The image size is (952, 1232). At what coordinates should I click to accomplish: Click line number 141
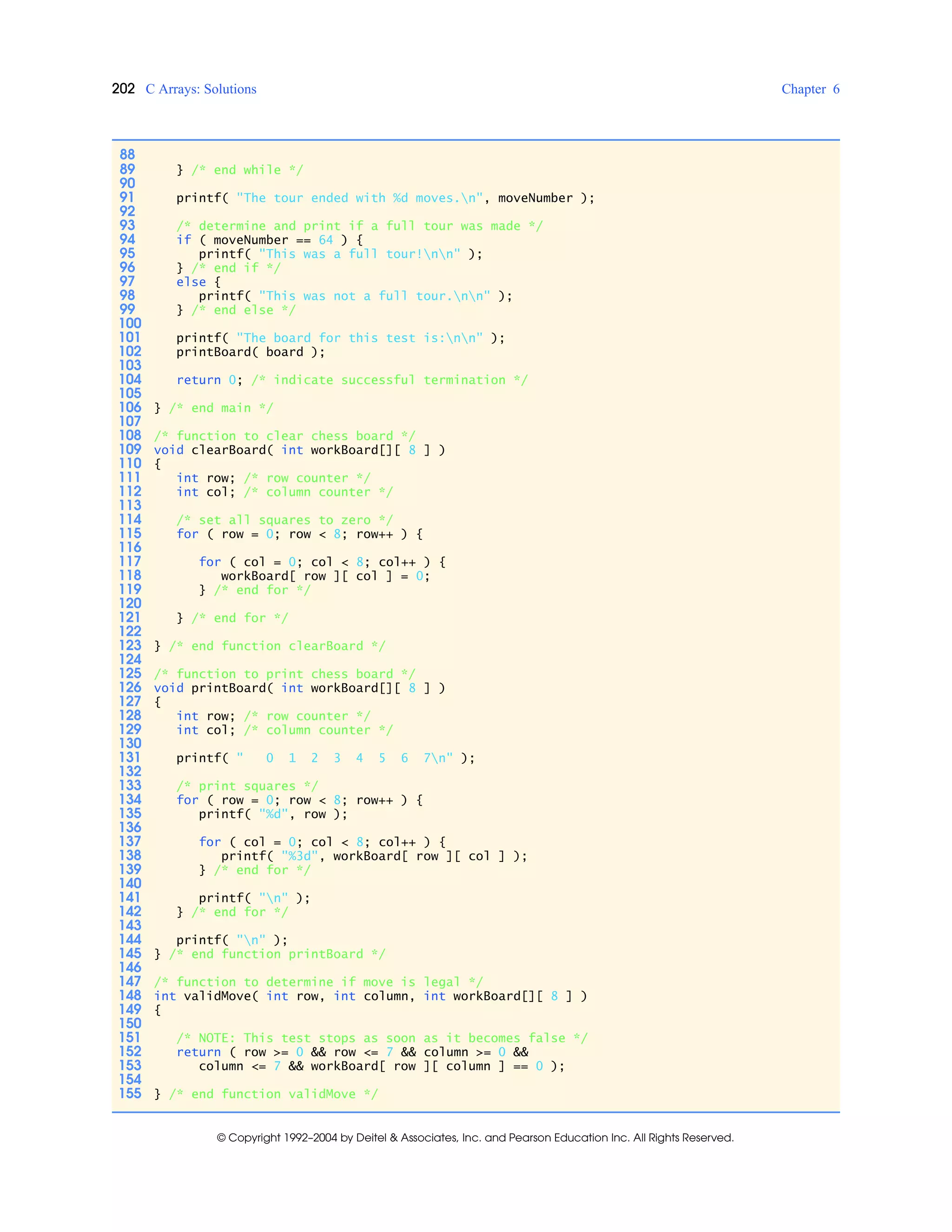point(130,897)
